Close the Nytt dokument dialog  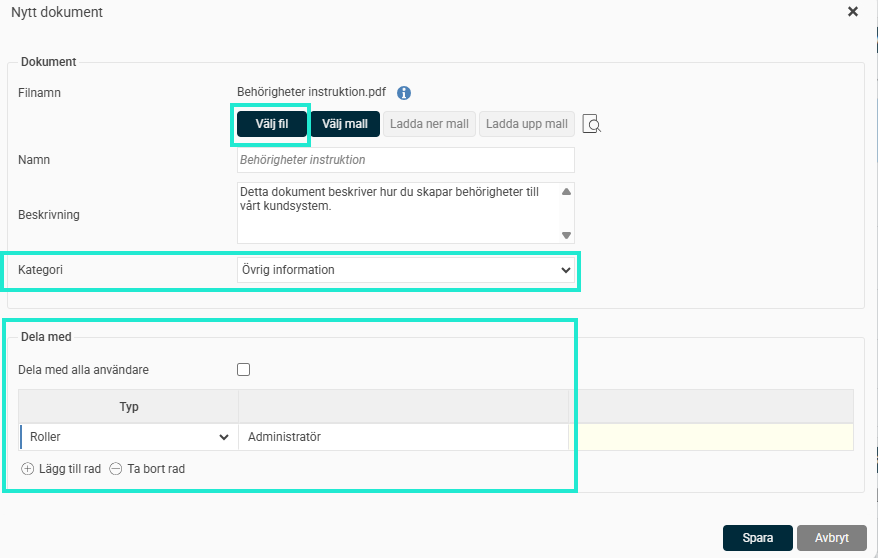[853, 12]
